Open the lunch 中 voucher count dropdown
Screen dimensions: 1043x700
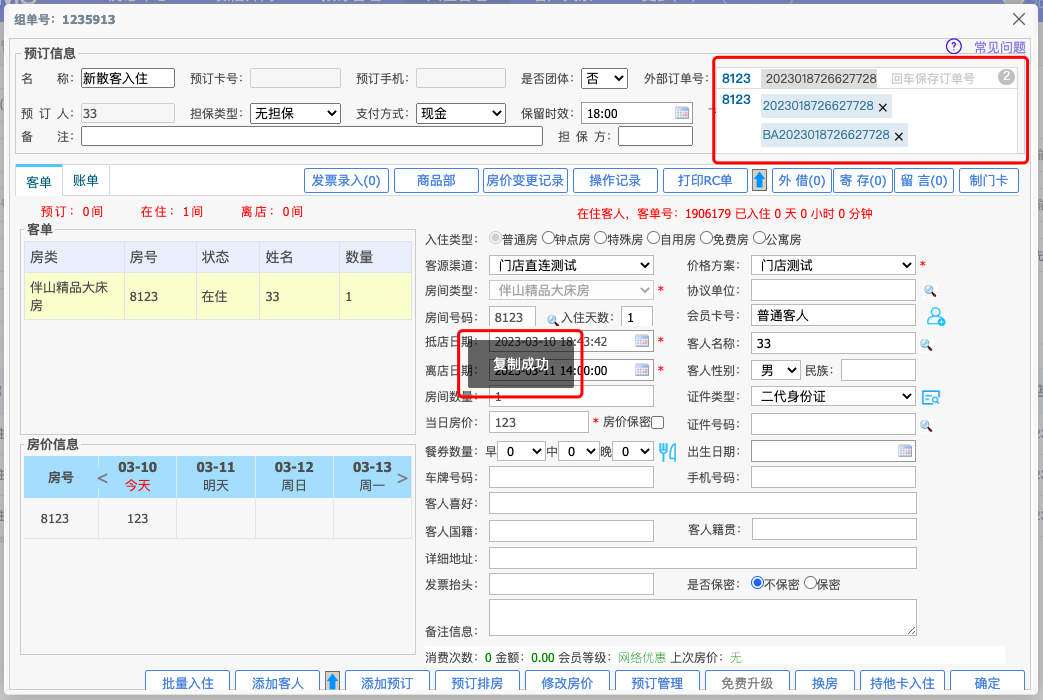579,452
